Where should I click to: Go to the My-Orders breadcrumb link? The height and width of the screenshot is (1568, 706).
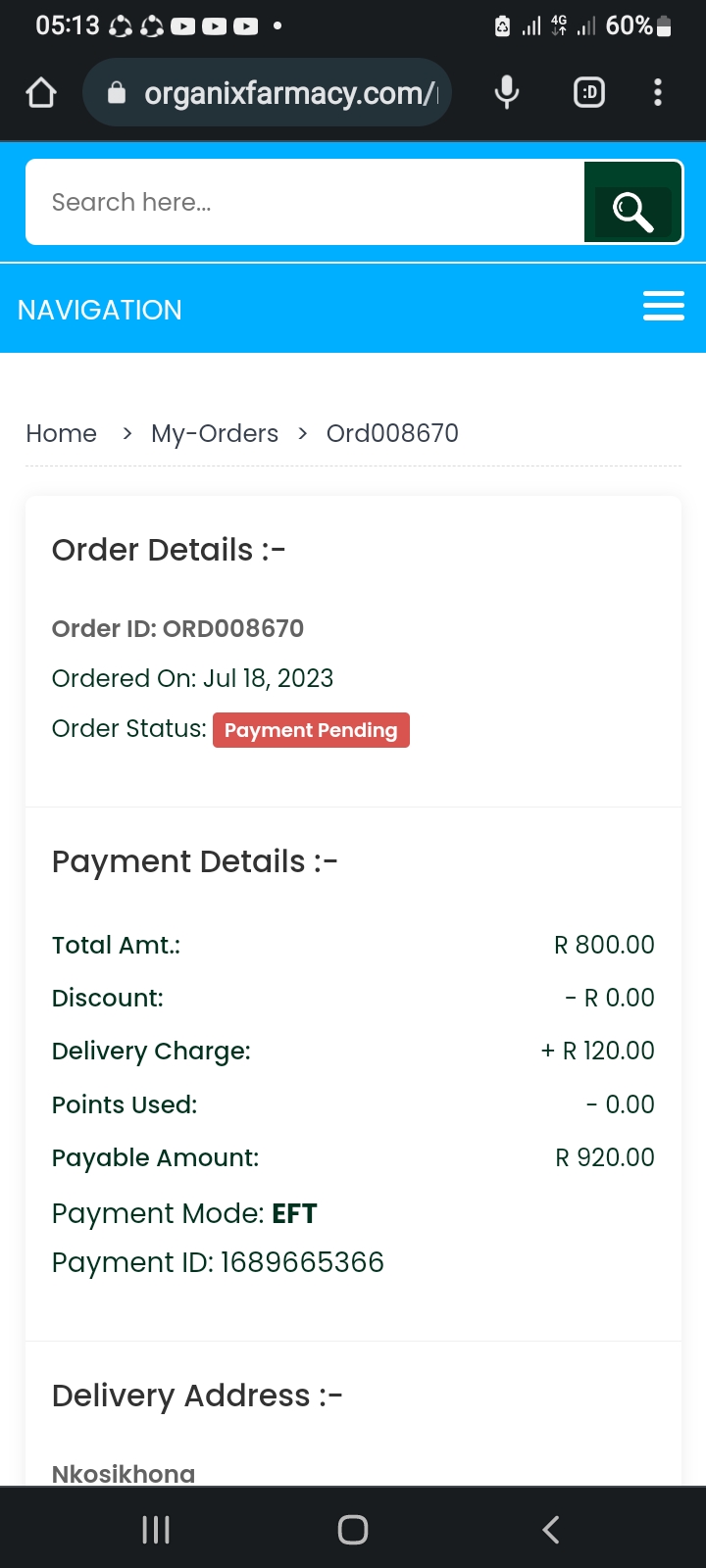coord(215,433)
